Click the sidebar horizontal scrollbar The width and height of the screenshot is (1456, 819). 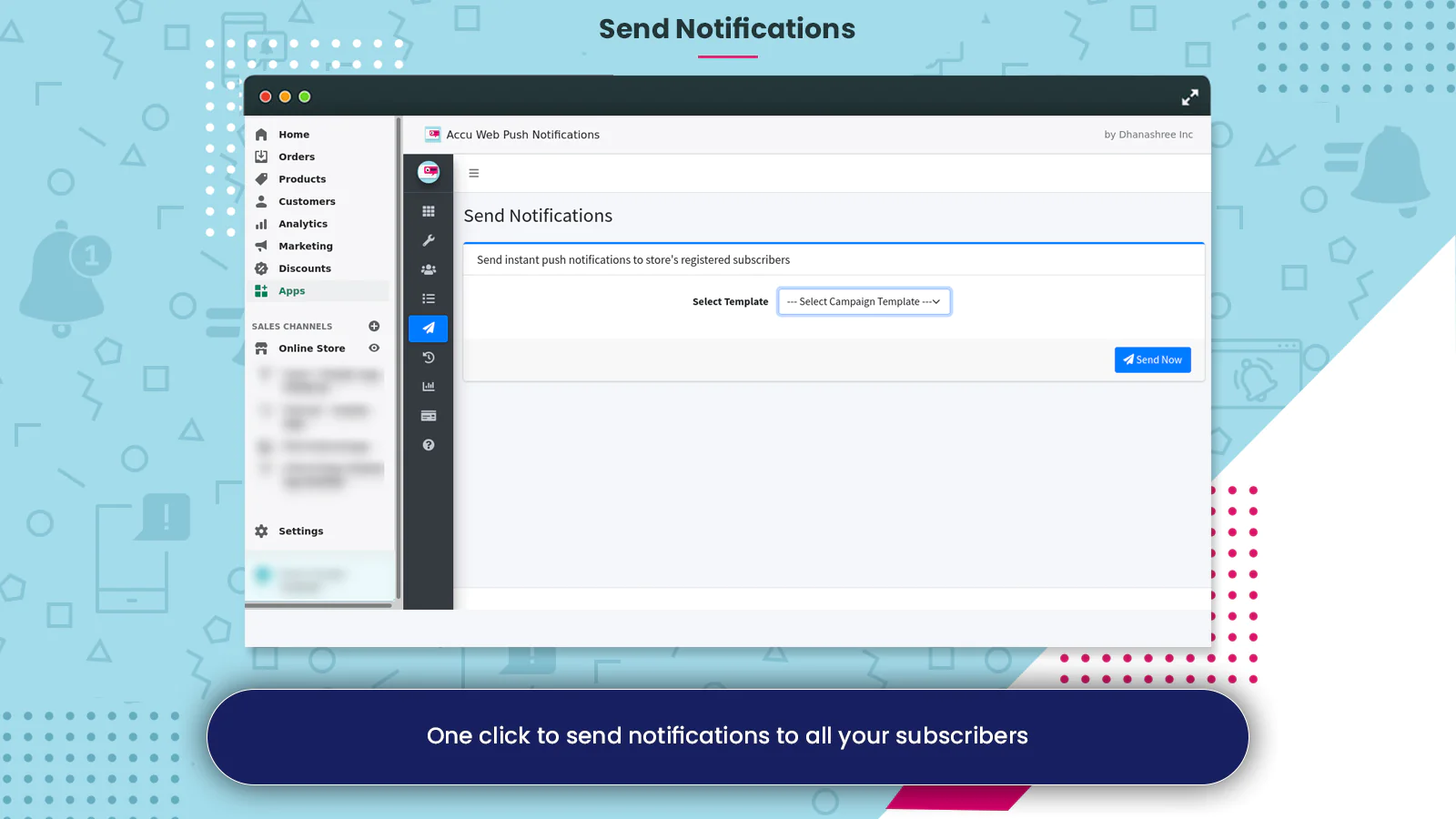pyautogui.click(x=318, y=605)
